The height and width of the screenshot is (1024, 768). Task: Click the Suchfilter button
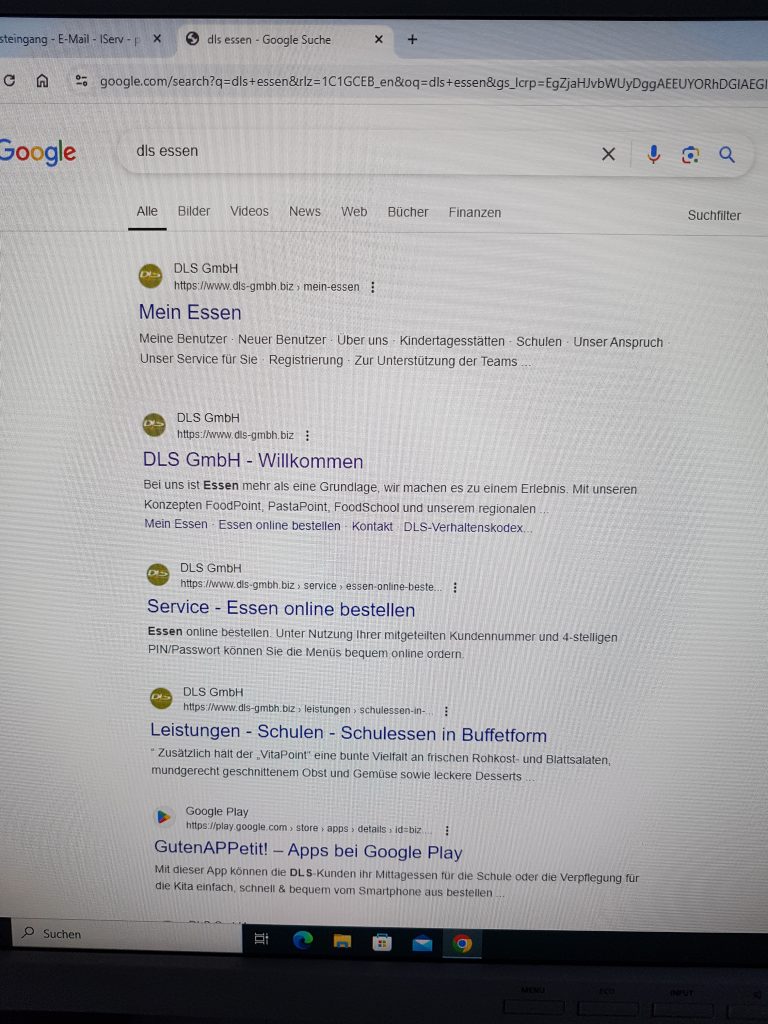click(x=714, y=216)
